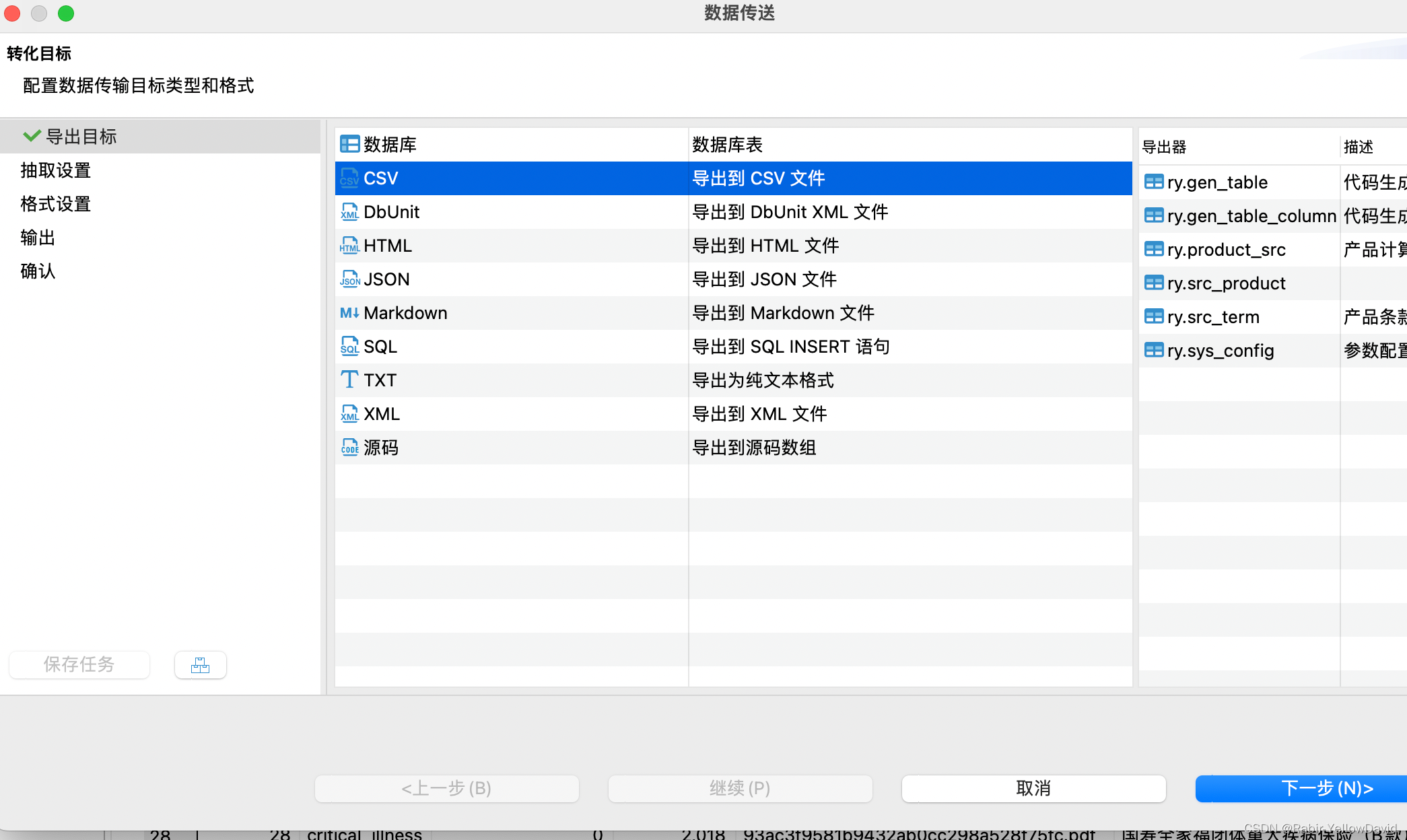Click the 导出到 DbUnit XML 文件 description
The image size is (1407, 840).
[790, 212]
